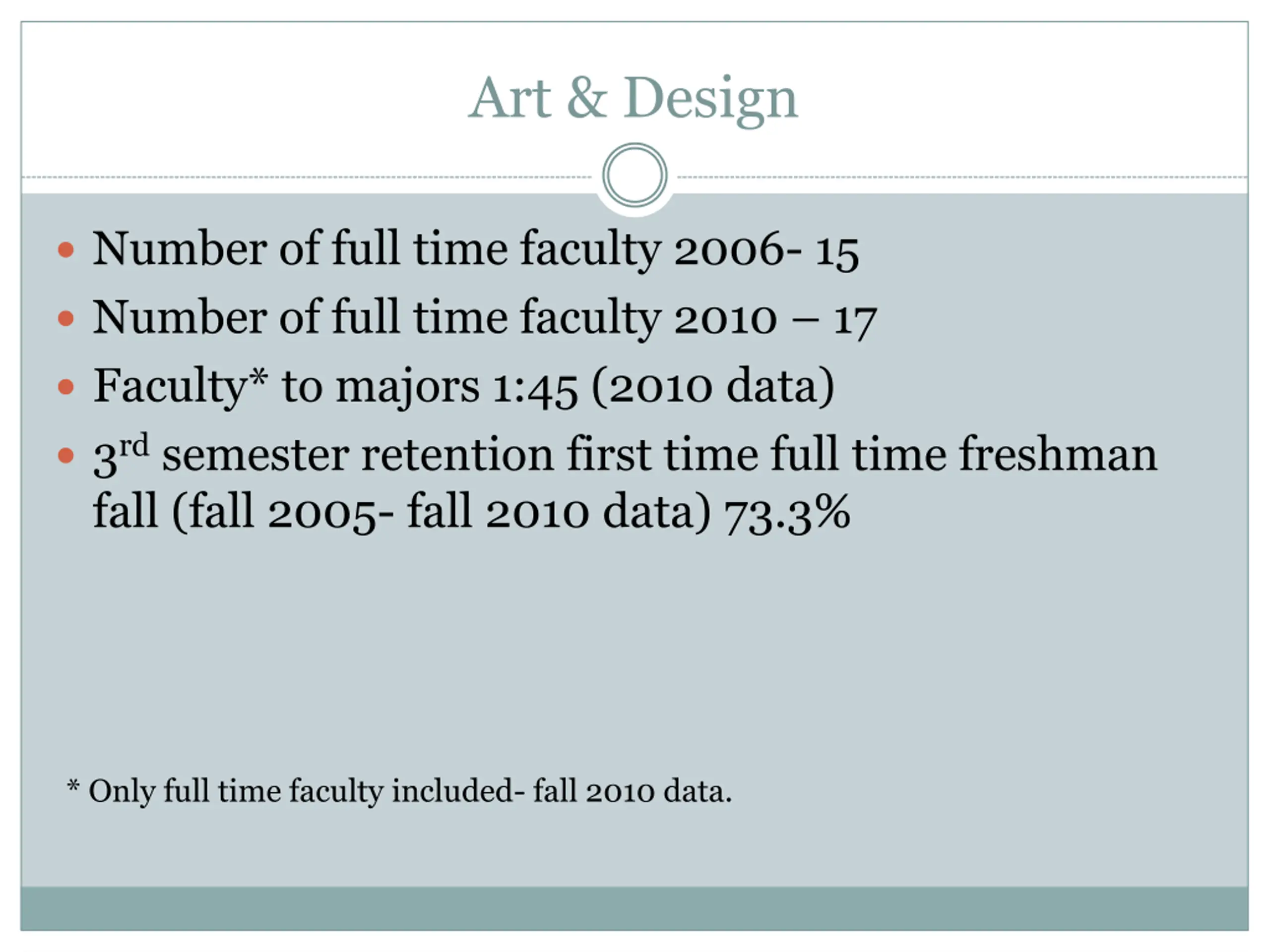Click the asterisk starting the footnote
This screenshot has height=952, width=1270.
click(73, 785)
